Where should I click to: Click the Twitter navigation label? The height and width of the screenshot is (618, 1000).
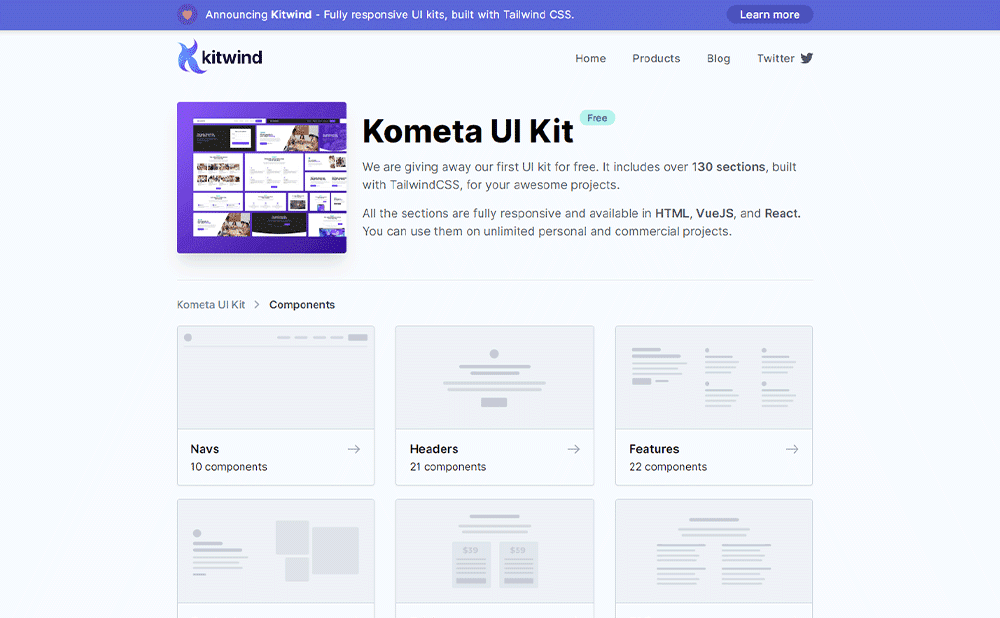tap(776, 58)
